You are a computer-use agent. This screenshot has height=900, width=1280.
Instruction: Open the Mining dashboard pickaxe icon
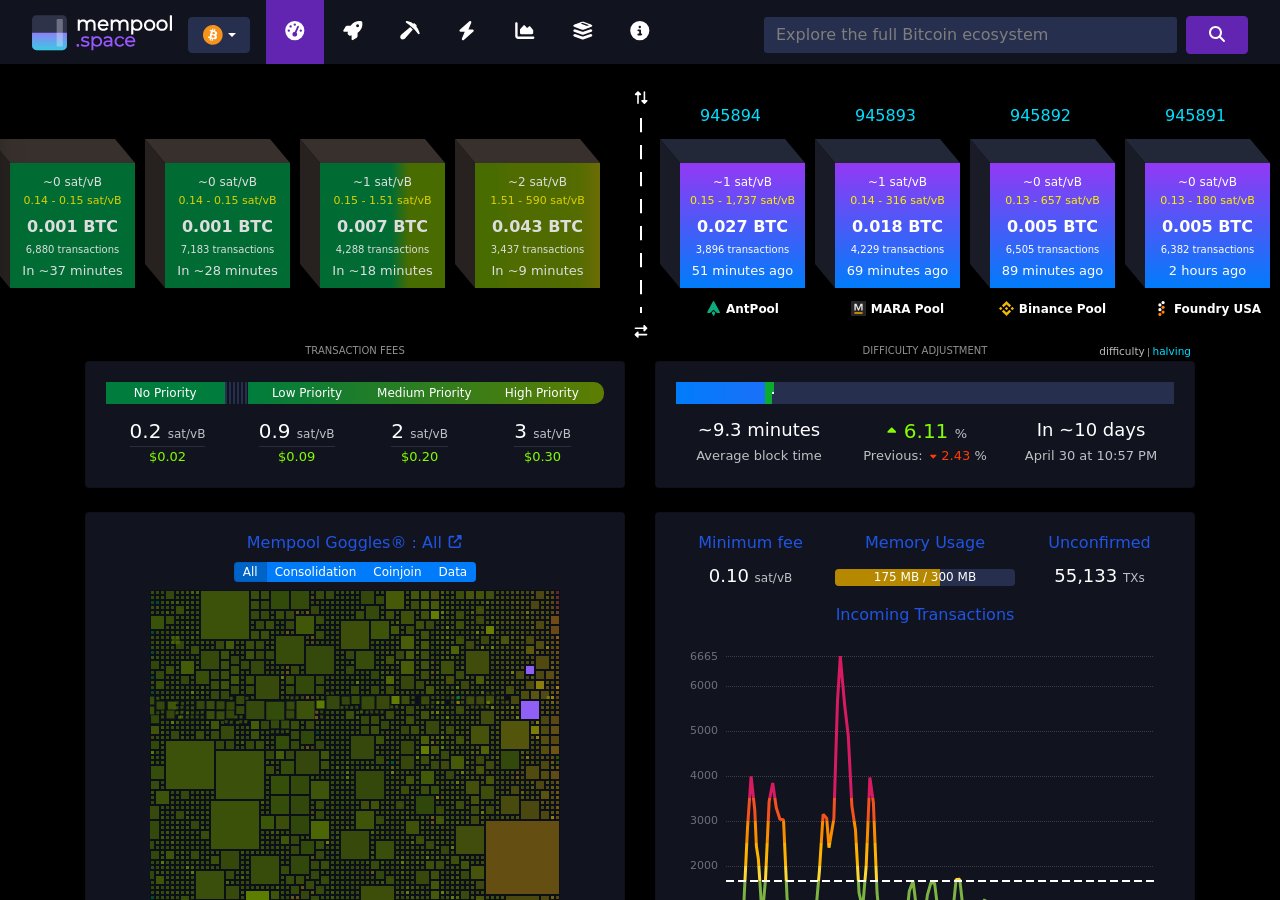tap(409, 31)
